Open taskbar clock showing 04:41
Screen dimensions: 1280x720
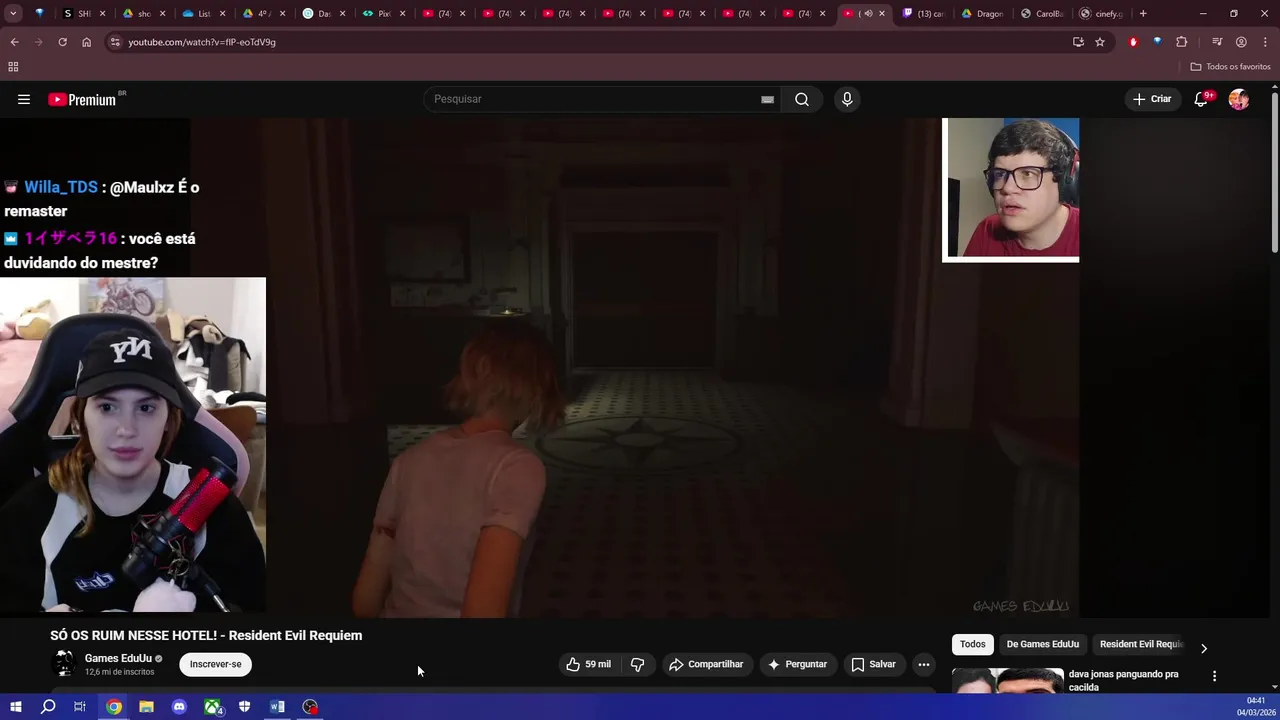[1256, 707]
